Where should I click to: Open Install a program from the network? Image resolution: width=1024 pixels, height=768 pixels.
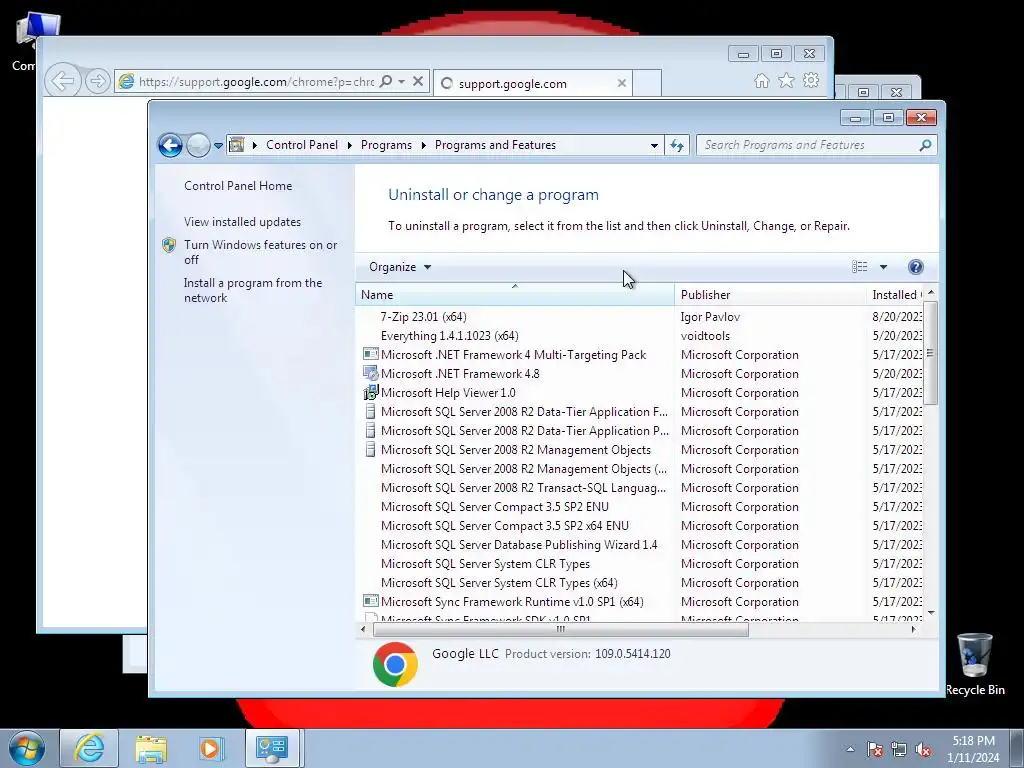(253, 290)
